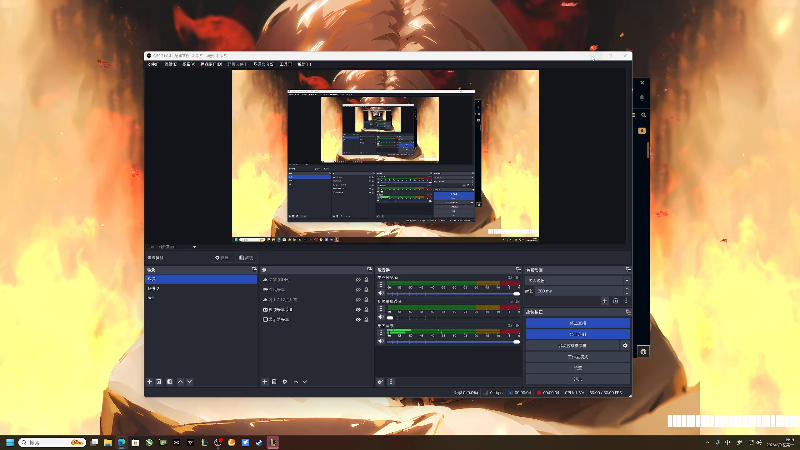Pop out the Audio Mixer dock panel
The image size is (800, 450).
click(518, 269)
